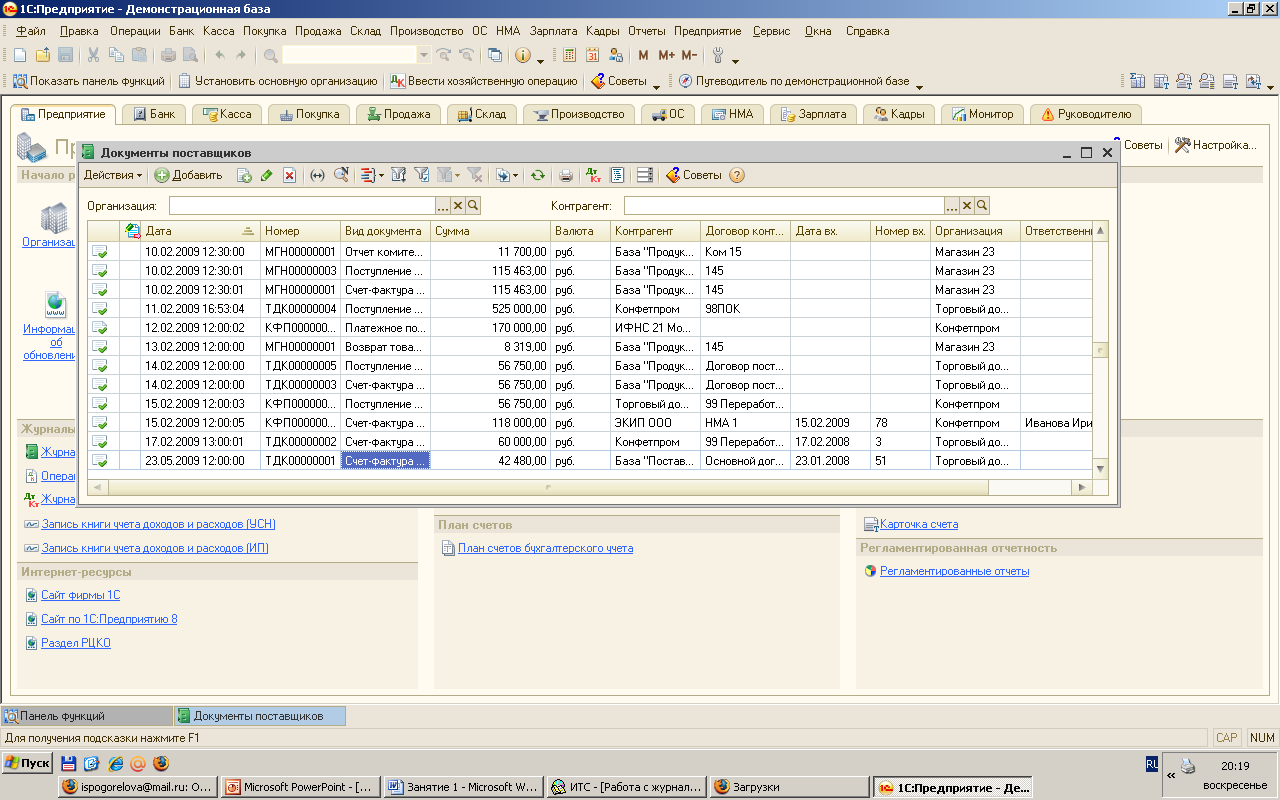The image size is (1280, 800).
Task: Click the Контрагент input field
Action: click(784, 205)
